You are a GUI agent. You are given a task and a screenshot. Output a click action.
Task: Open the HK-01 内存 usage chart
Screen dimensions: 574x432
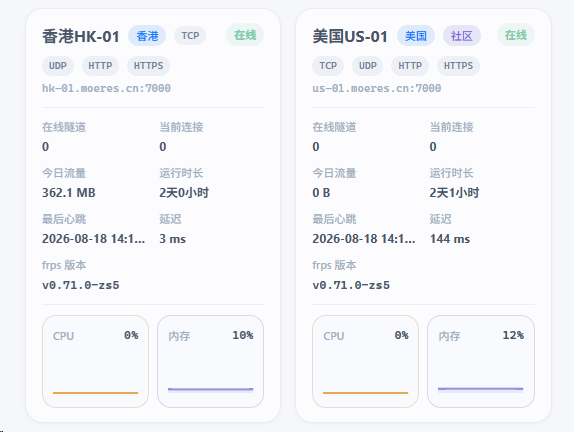[x=210, y=361]
